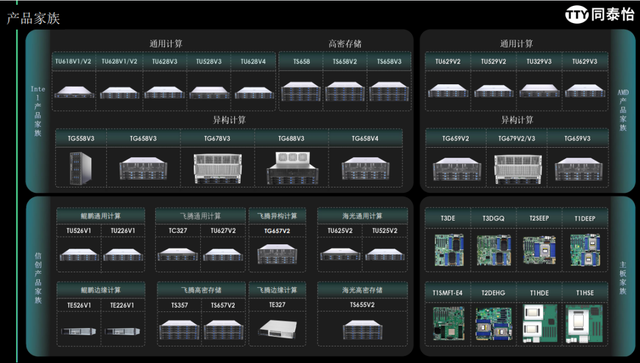The image size is (640, 363).
Task: Select the TG558V3 tower server image
Action: 80,168
